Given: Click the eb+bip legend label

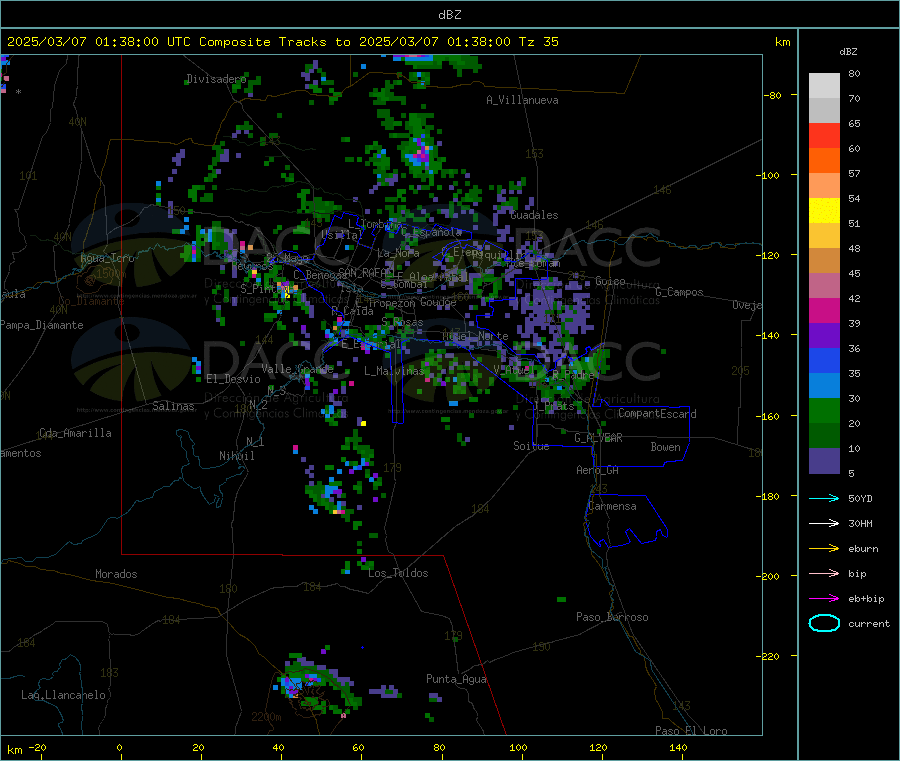Looking at the screenshot, I should pyautogui.click(x=866, y=599).
